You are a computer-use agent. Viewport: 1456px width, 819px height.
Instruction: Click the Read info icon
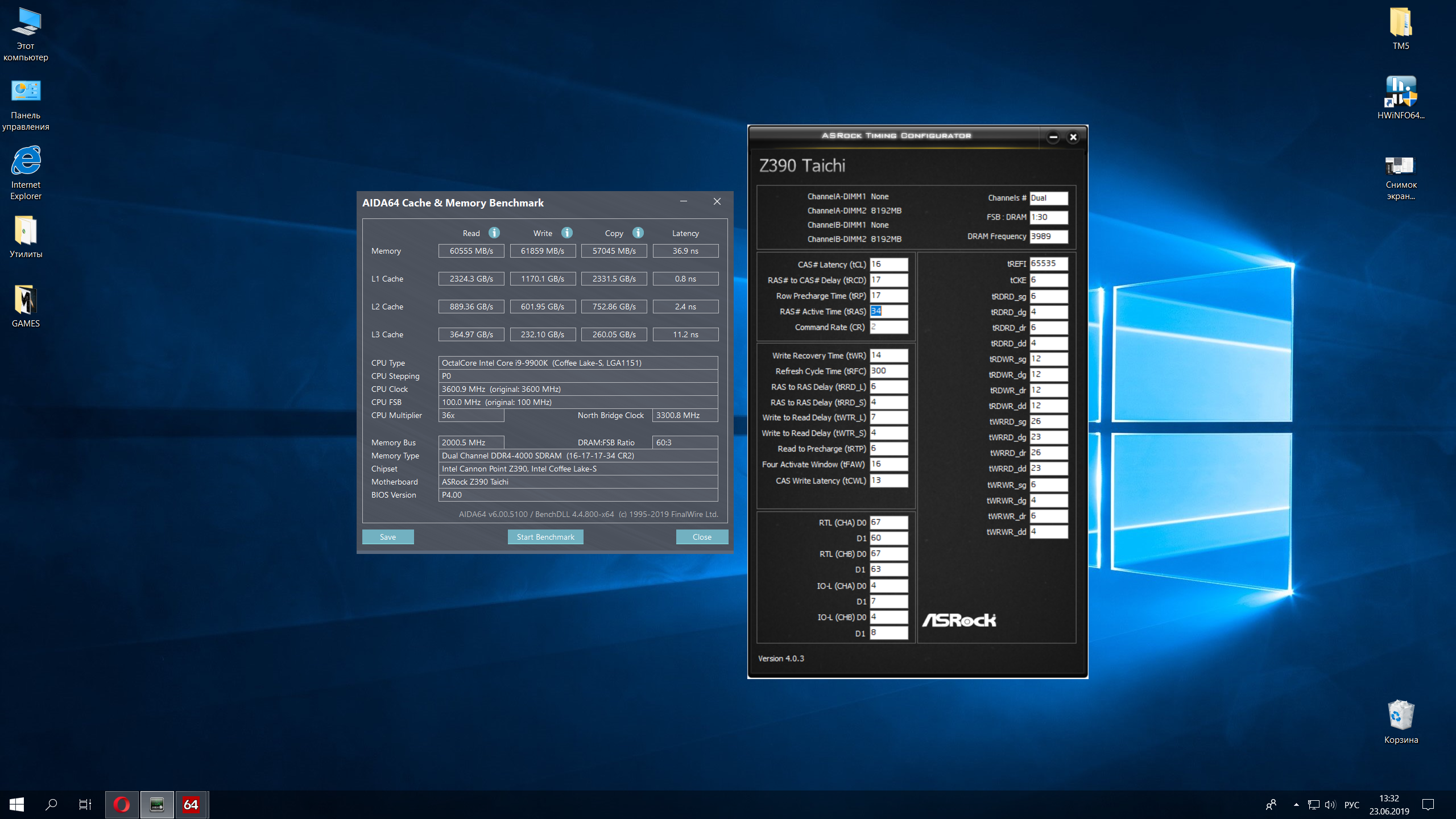(494, 233)
